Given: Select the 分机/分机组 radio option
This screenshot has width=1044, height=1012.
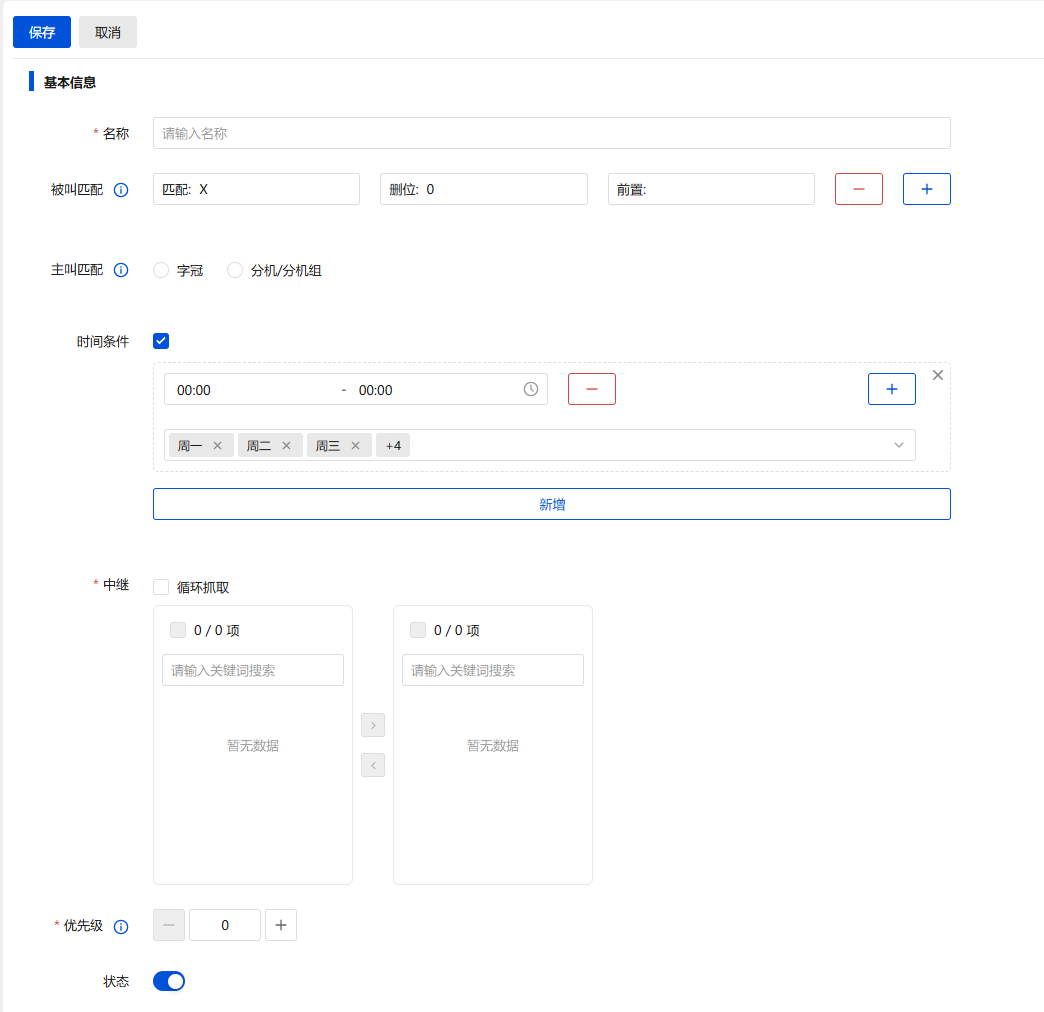Looking at the screenshot, I should pyautogui.click(x=235, y=270).
